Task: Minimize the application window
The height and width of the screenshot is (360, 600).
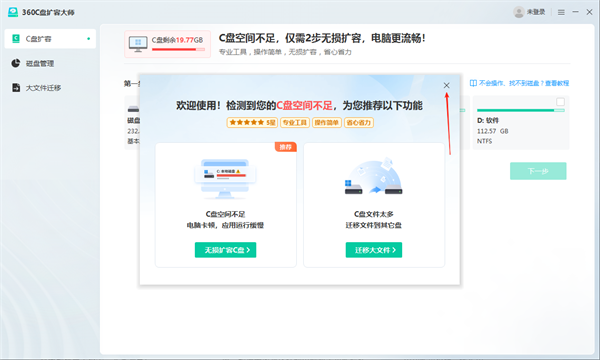Action: [575, 12]
